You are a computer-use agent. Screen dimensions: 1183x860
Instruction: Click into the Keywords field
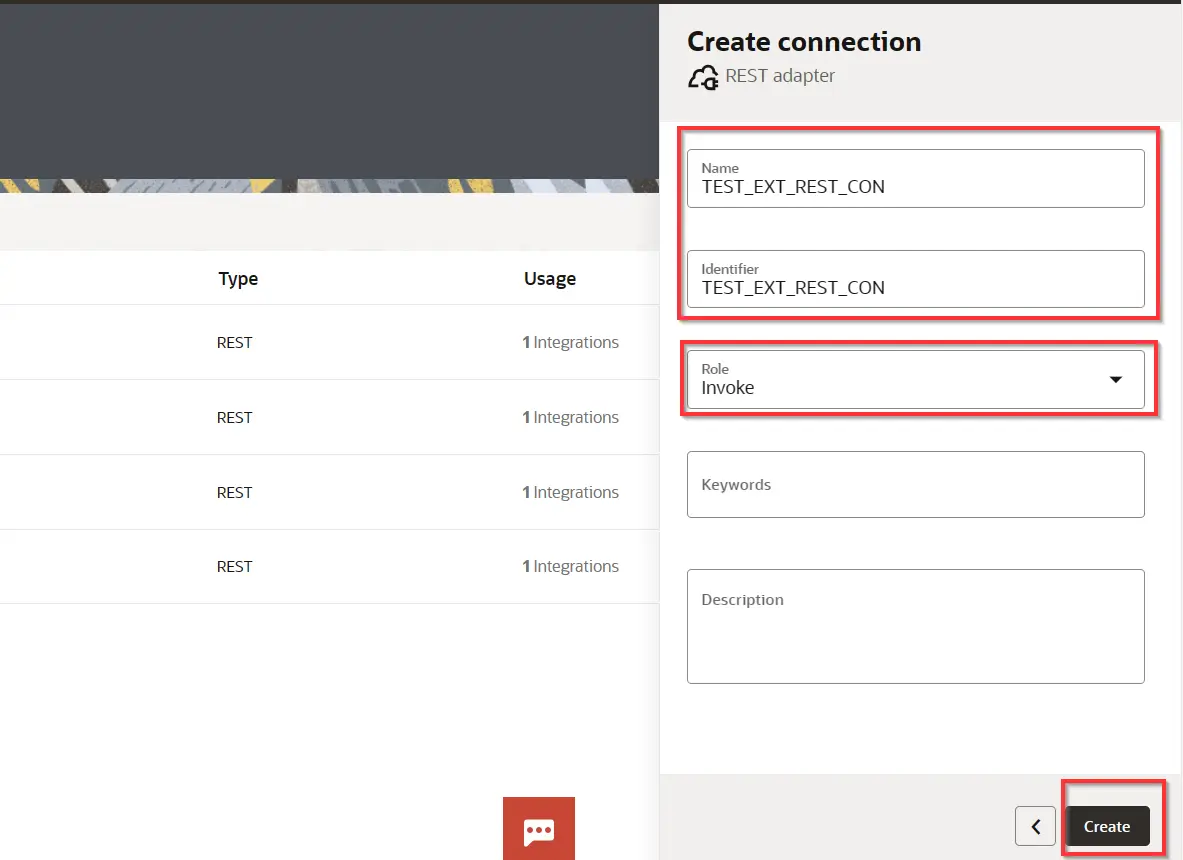click(915, 485)
